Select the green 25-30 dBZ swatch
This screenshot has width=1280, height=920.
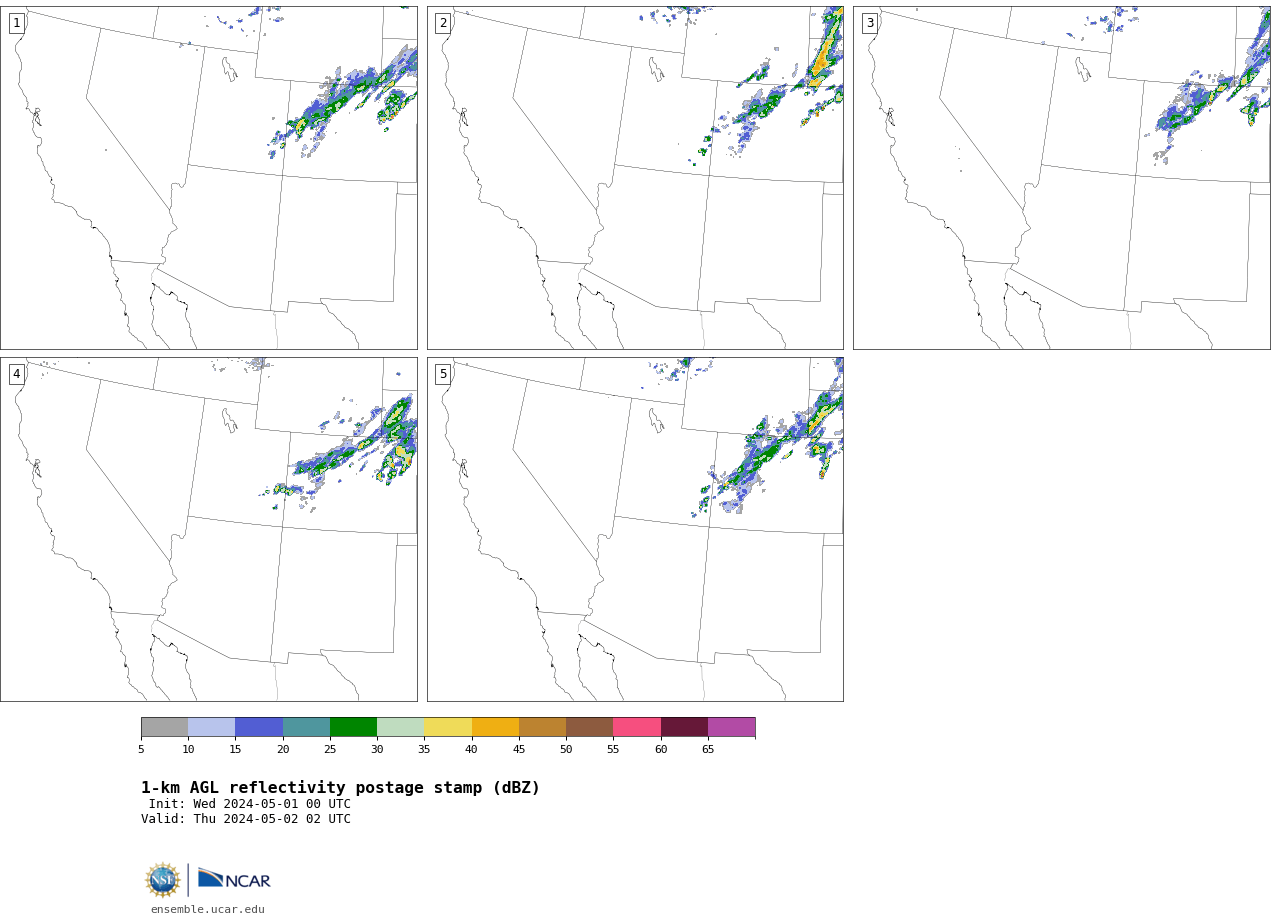(x=353, y=727)
